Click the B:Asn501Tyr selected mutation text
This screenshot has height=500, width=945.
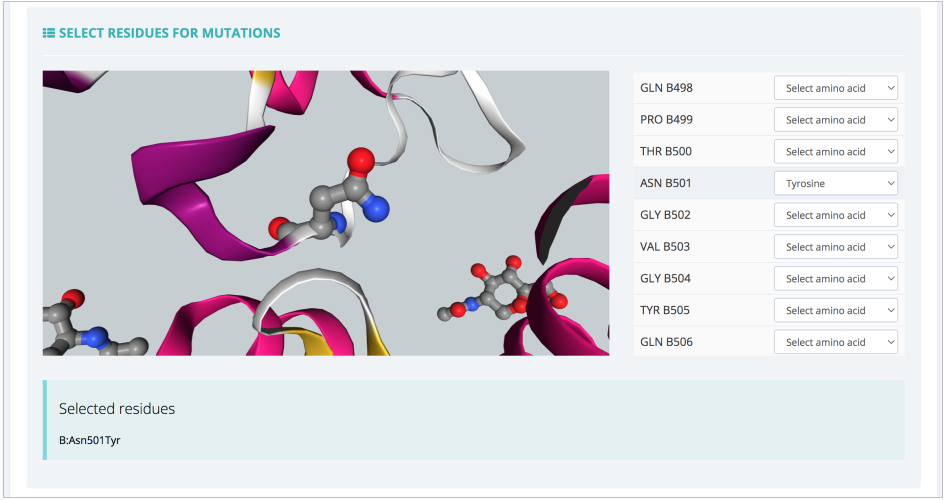(x=90, y=439)
